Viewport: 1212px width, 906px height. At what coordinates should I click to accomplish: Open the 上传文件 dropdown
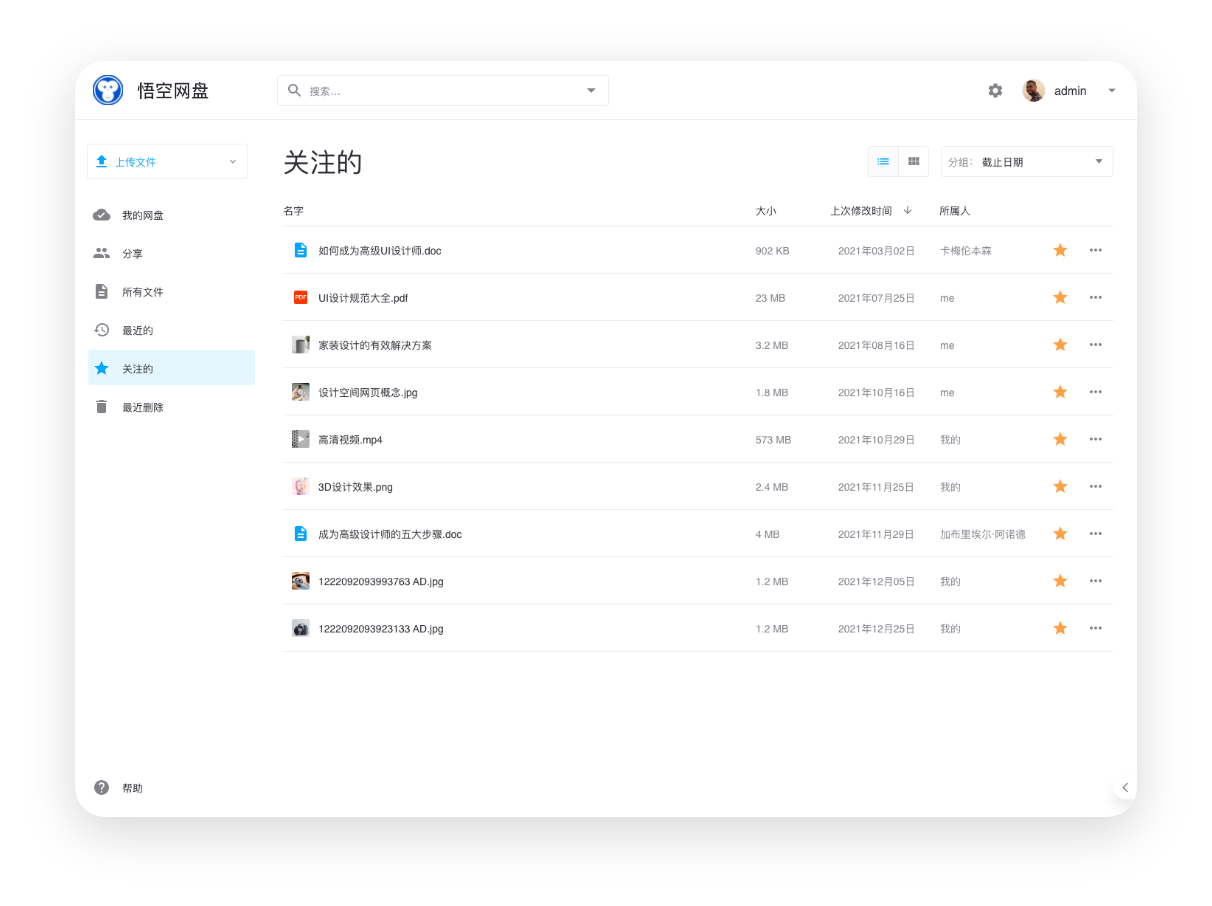click(167, 161)
